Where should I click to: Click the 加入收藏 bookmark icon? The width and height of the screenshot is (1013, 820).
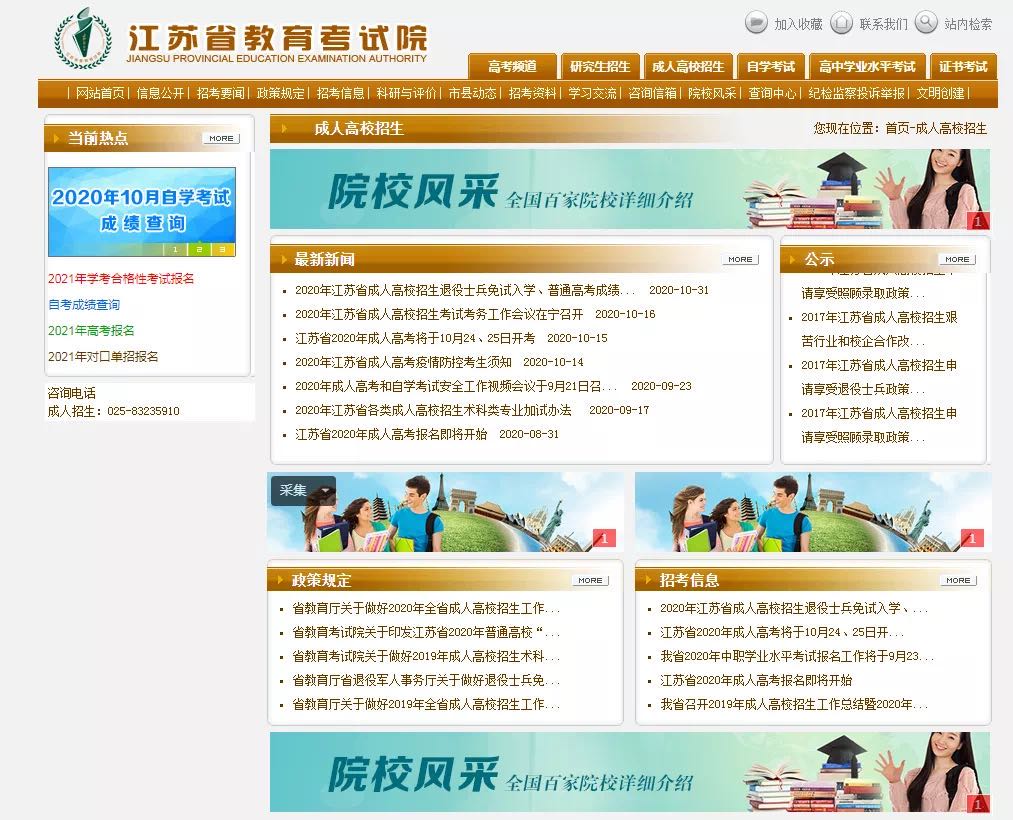pyautogui.click(x=756, y=23)
